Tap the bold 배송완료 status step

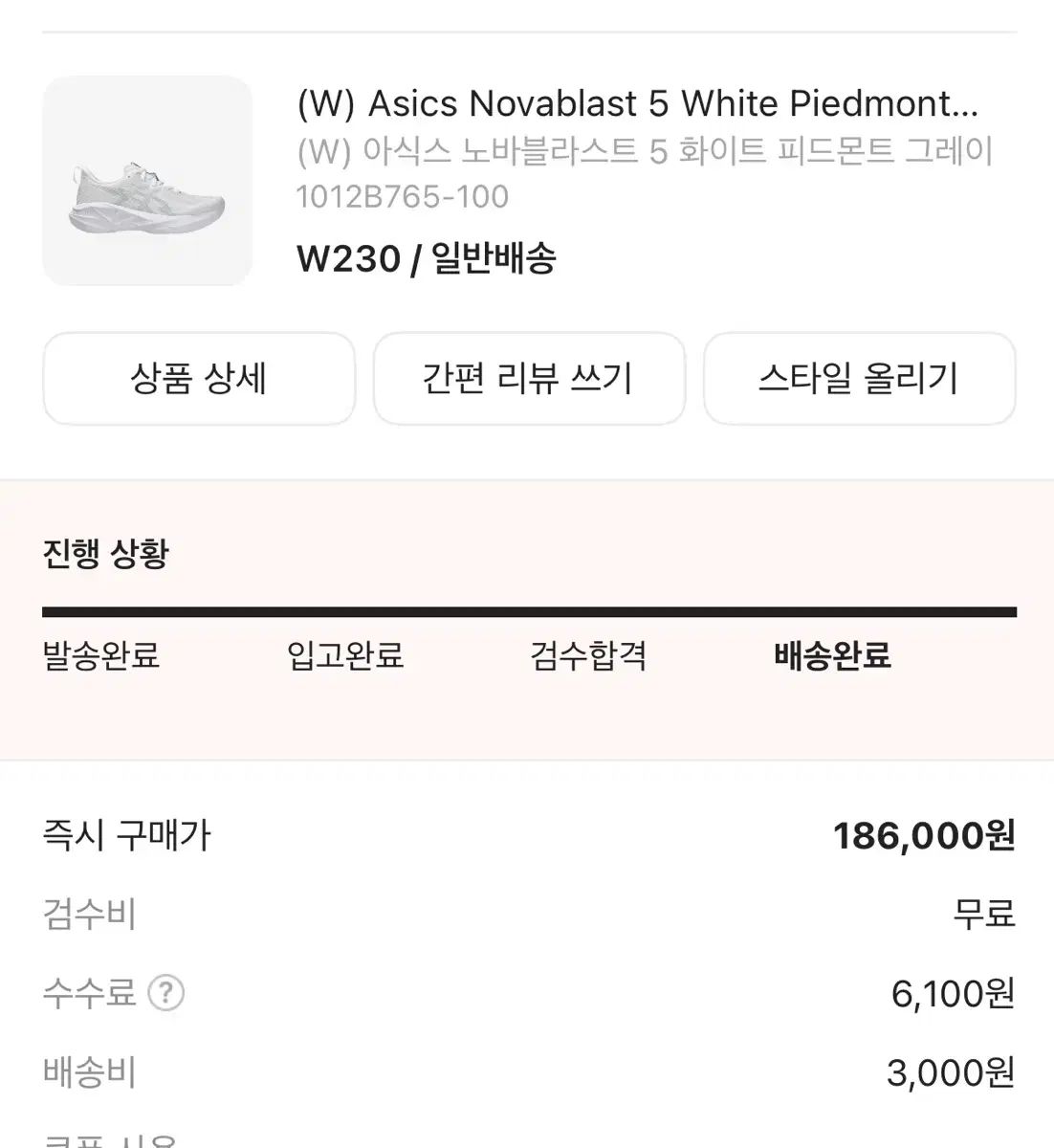pyautogui.click(x=832, y=656)
